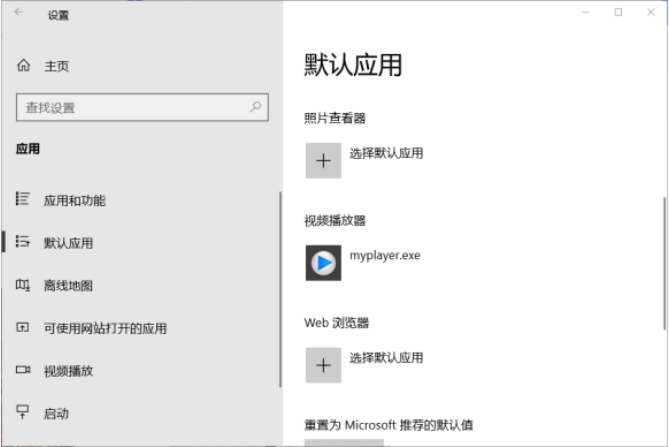Choose default app for Web 浏览器
The width and height of the screenshot is (669, 447).
click(x=386, y=357)
